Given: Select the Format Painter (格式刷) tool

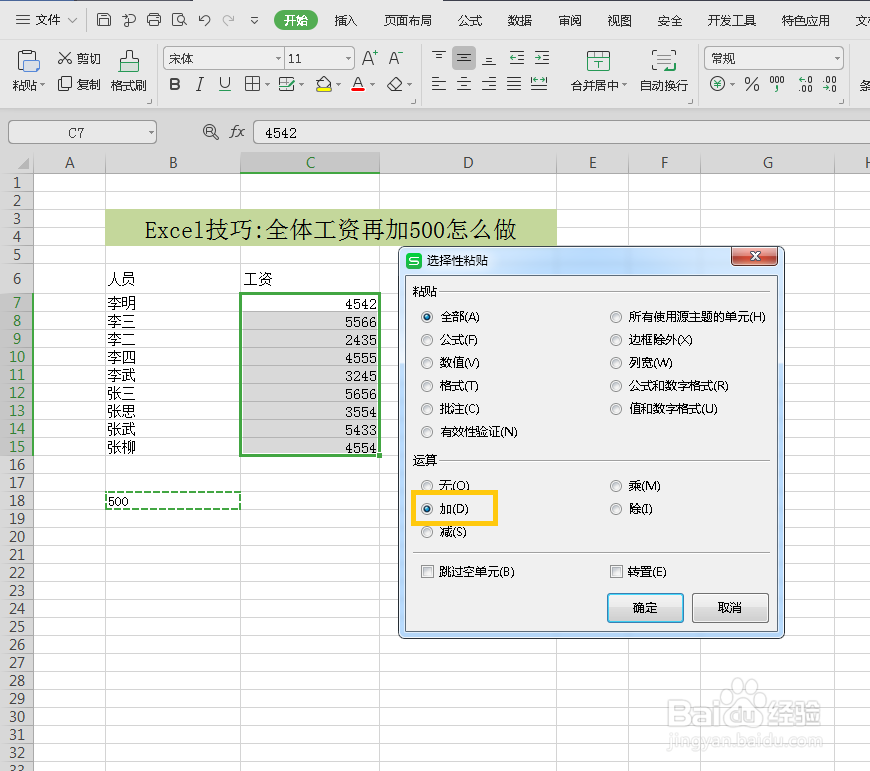Looking at the screenshot, I should [127, 72].
